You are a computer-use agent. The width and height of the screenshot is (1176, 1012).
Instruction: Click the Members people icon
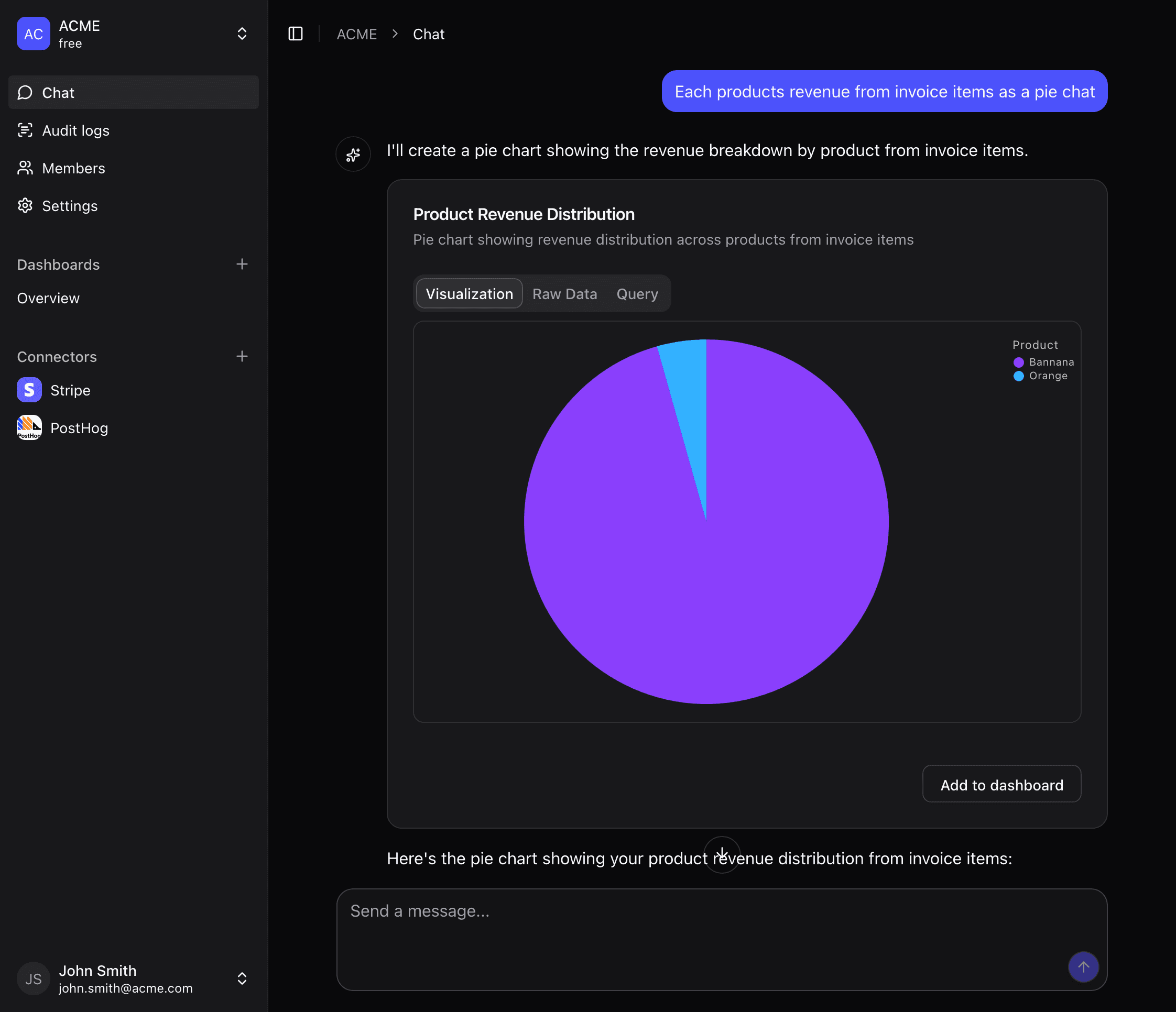(25, 168)
